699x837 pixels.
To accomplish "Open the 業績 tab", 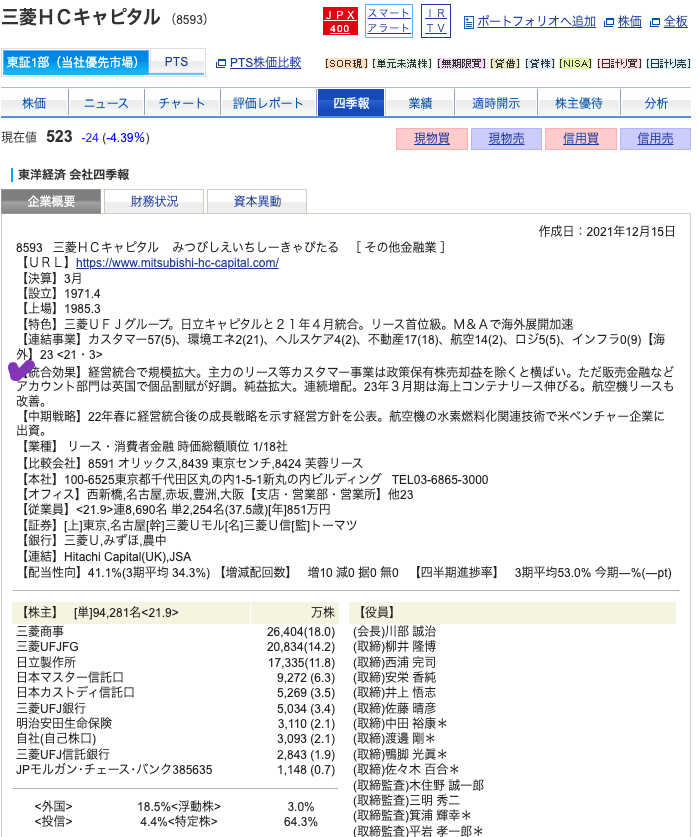I will [x=420, y=103].
